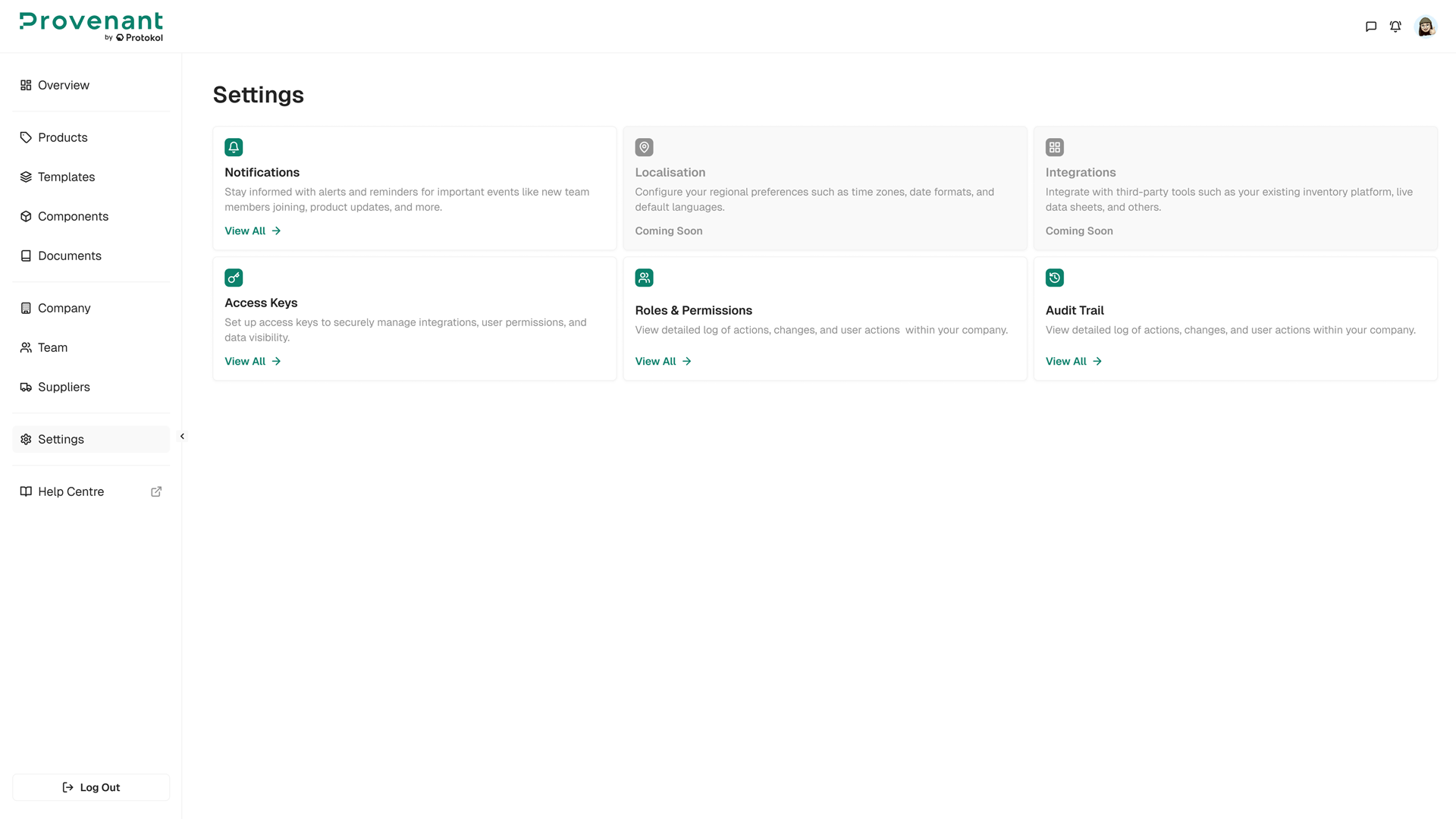1456x819 pixels.
Task: View All under Notifications
Action: [x=253, y=231]
